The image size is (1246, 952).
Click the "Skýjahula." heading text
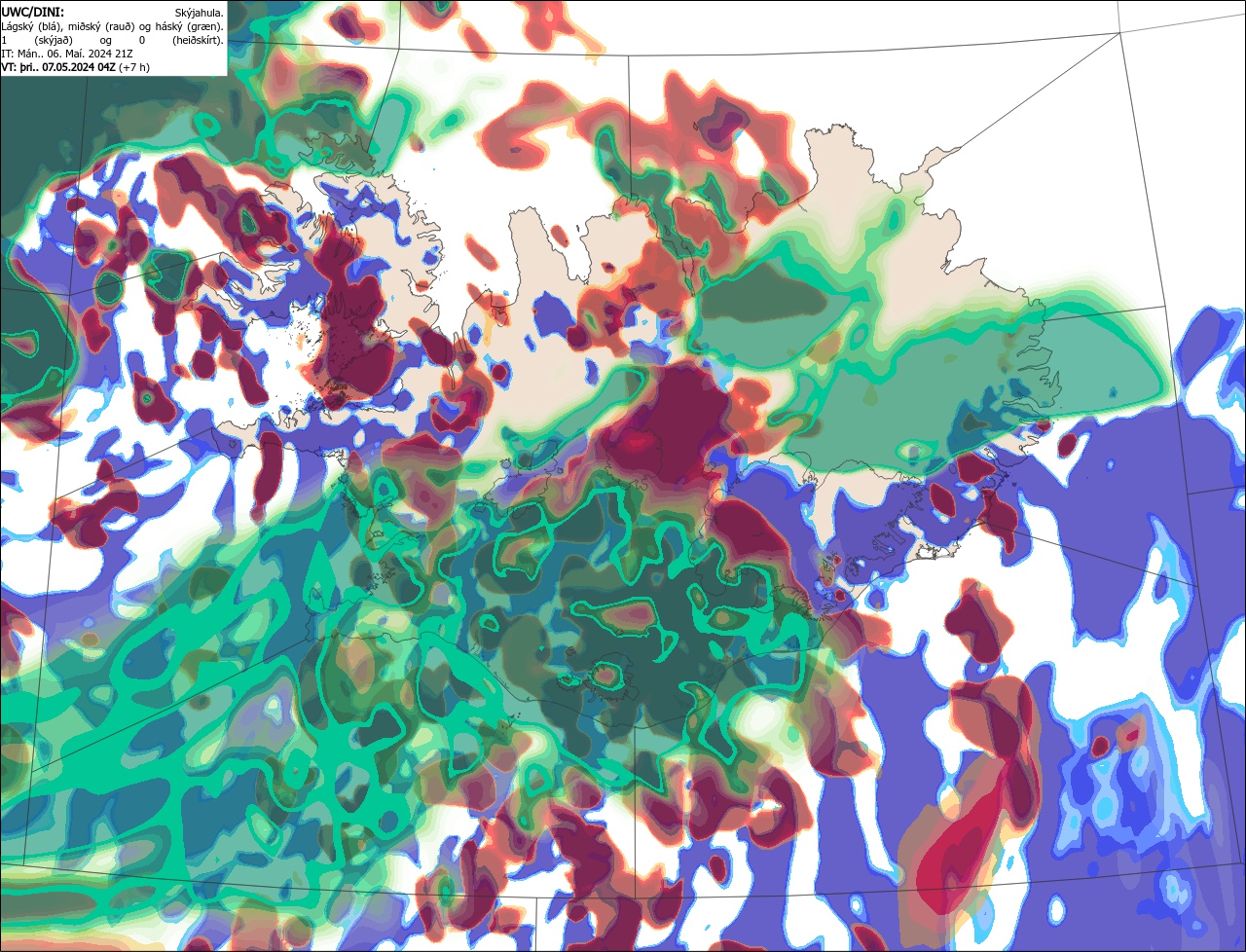[199, 14]
